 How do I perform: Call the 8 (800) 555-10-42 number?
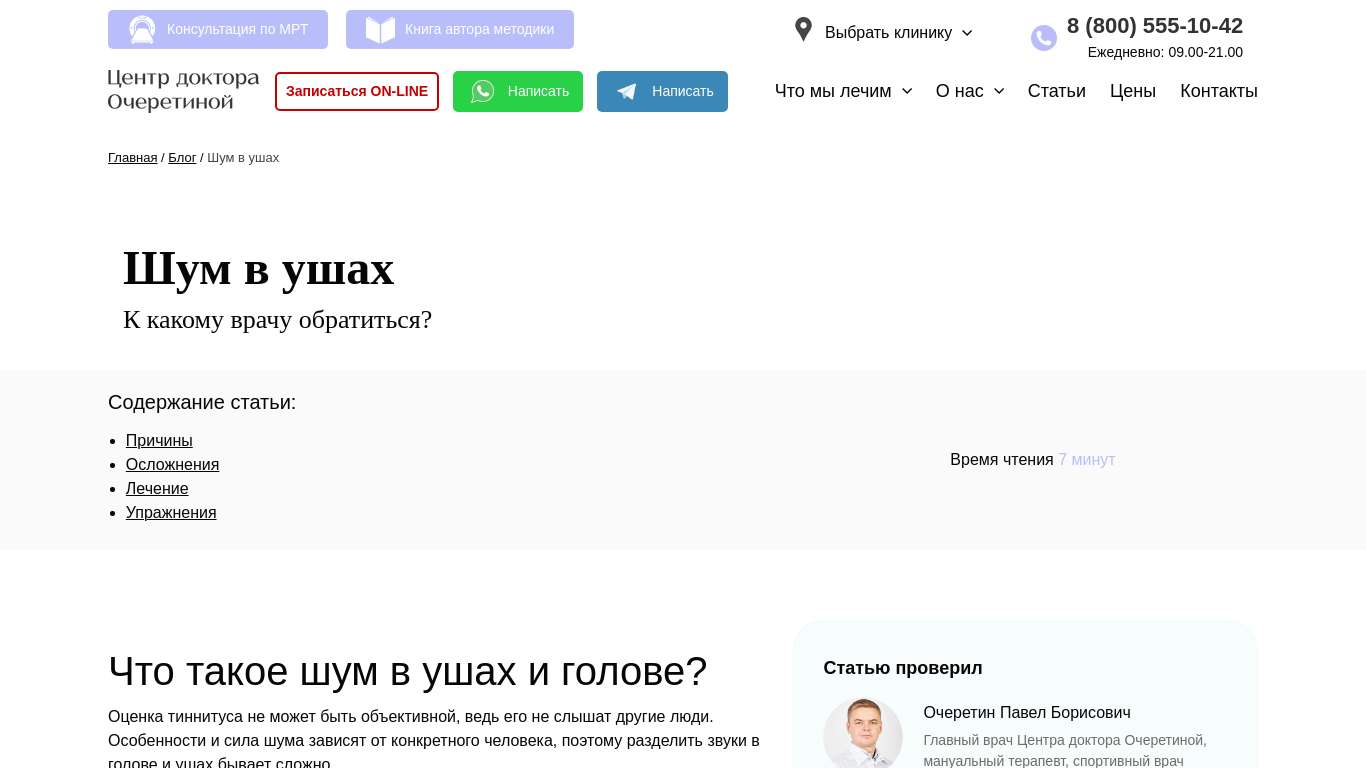(x=1154, y=26)
